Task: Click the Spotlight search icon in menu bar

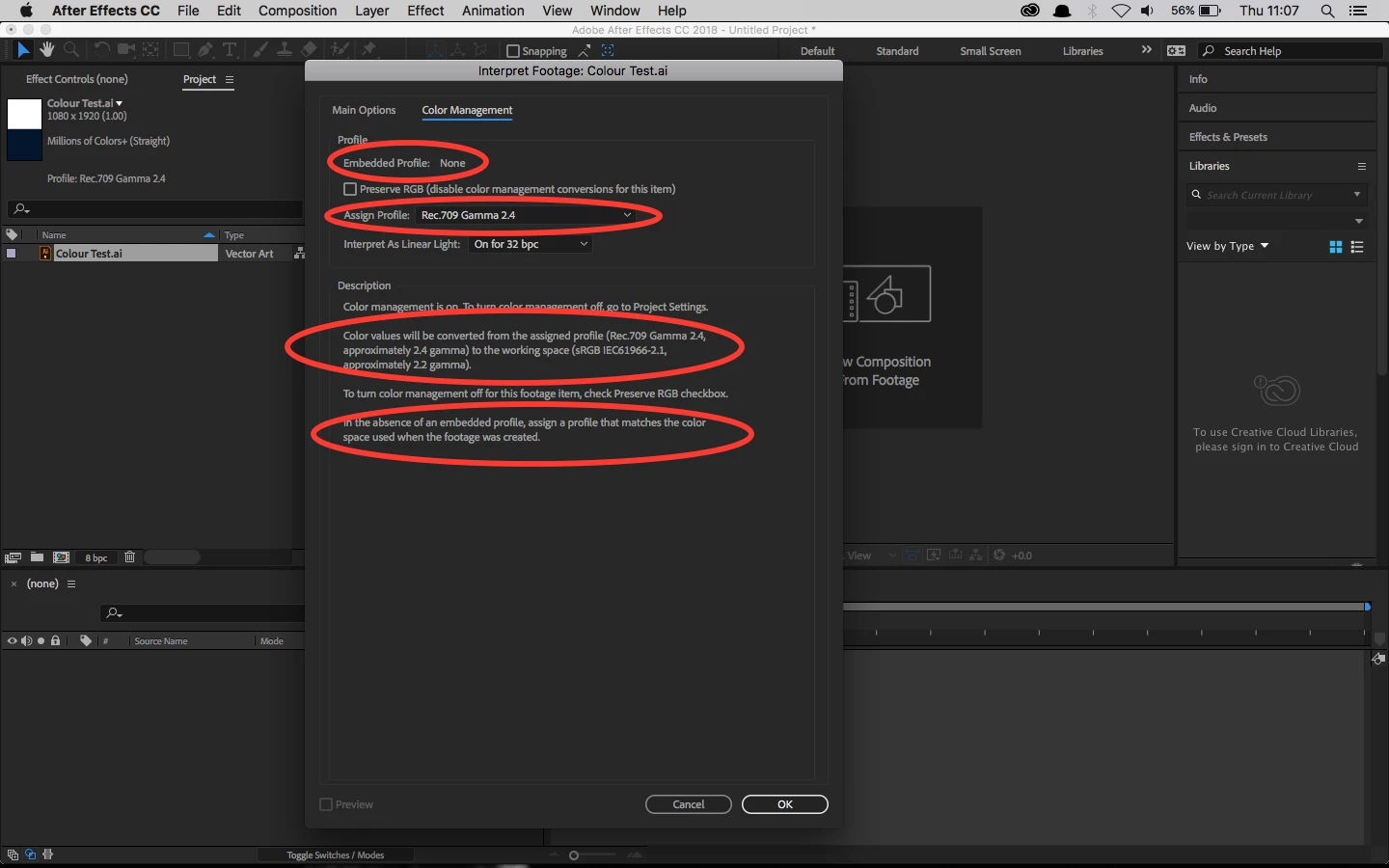Action: tap(1328, 11)
